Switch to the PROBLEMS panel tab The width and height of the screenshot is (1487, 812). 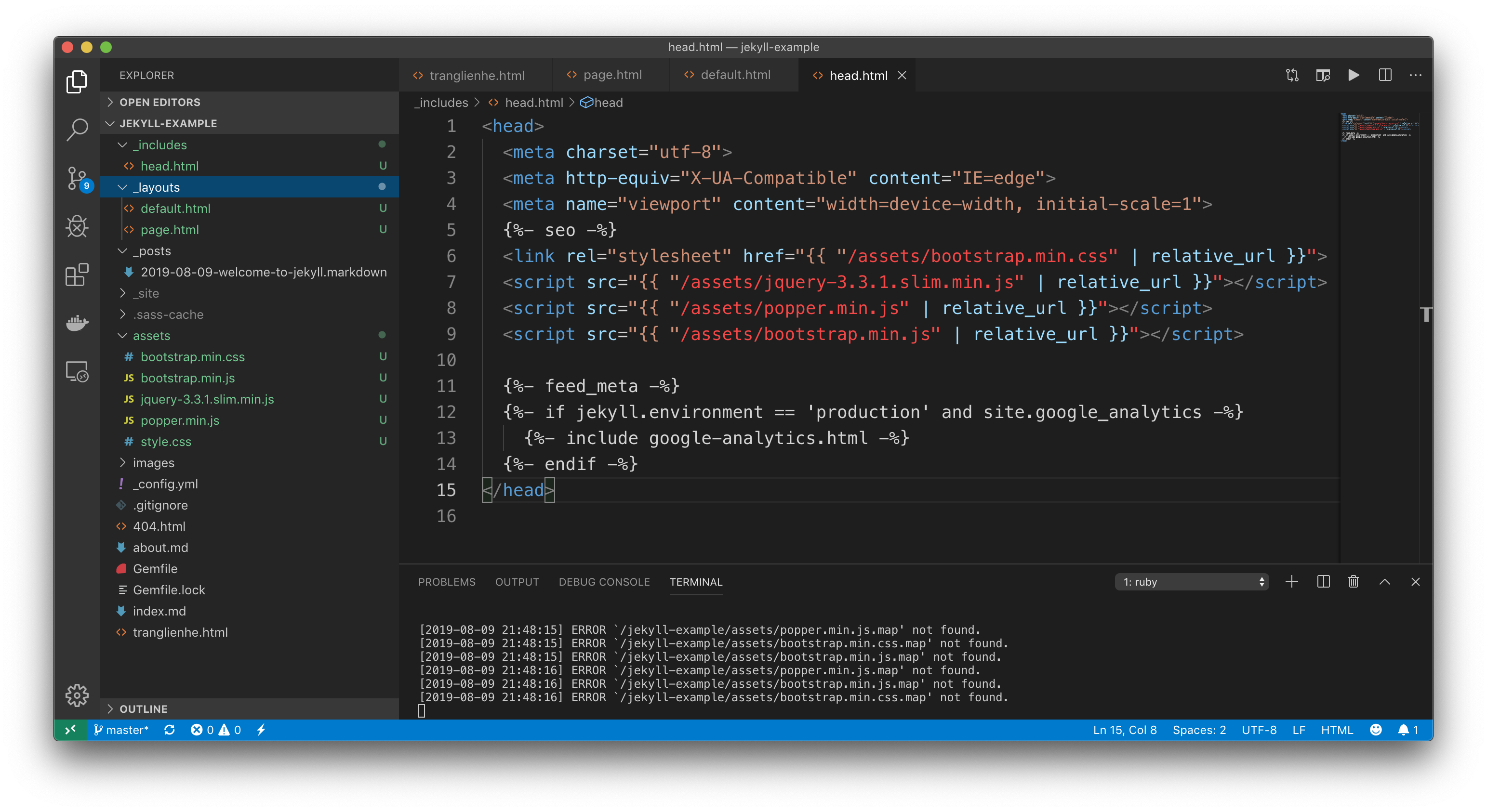point(446,582)
